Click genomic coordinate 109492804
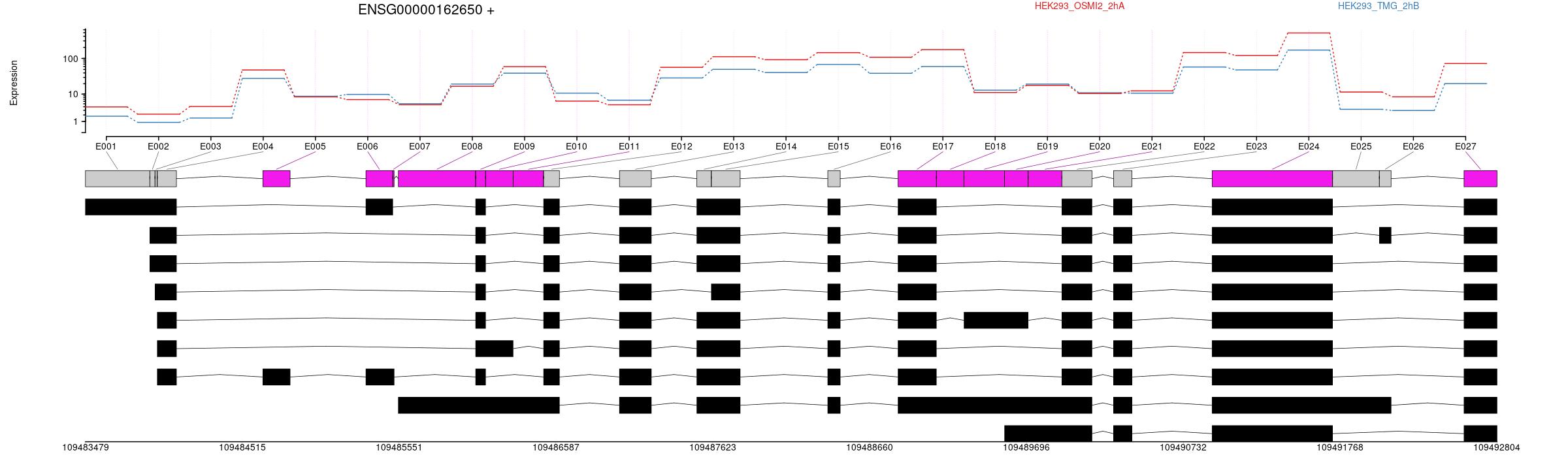This screenshot has width=1568, height=457. (x=1497, y=447)
